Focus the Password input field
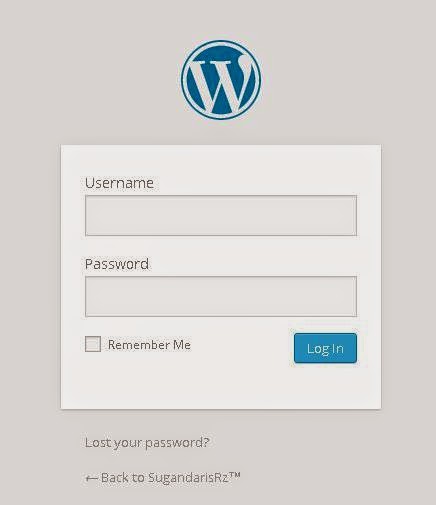Viewport: 436px width, 505px height. pos(221,296)
